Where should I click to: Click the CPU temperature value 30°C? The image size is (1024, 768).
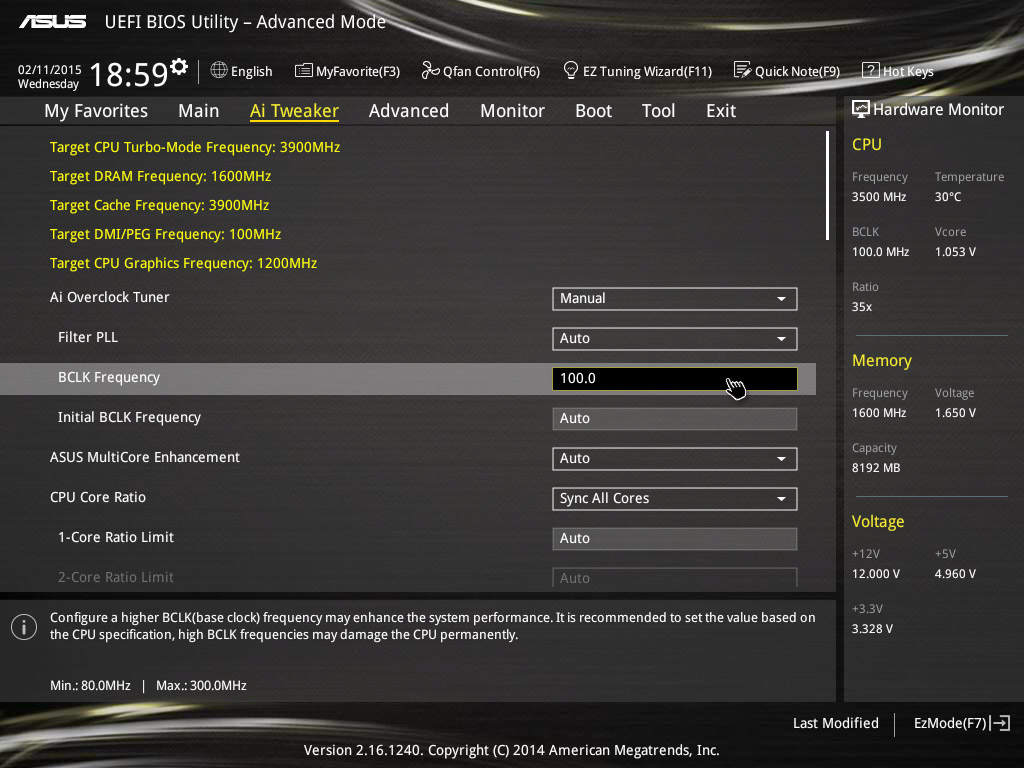point(948,197)
